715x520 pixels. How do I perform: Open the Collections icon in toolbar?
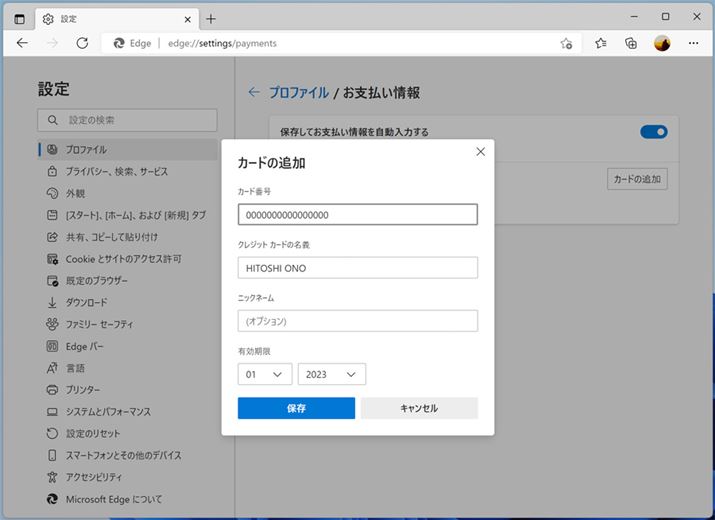point(631,43)
